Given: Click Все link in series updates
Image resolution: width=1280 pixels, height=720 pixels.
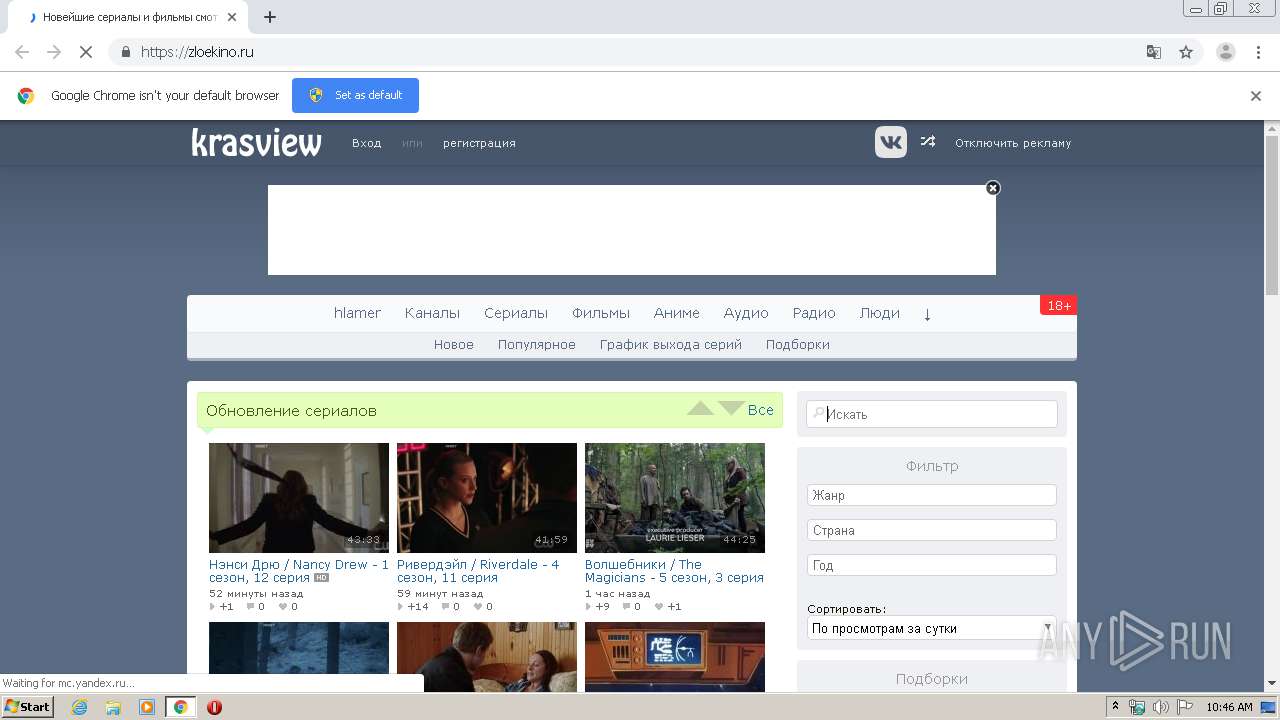Looking at the screenshot, I should pyautogui.click(x=761, y=410).
